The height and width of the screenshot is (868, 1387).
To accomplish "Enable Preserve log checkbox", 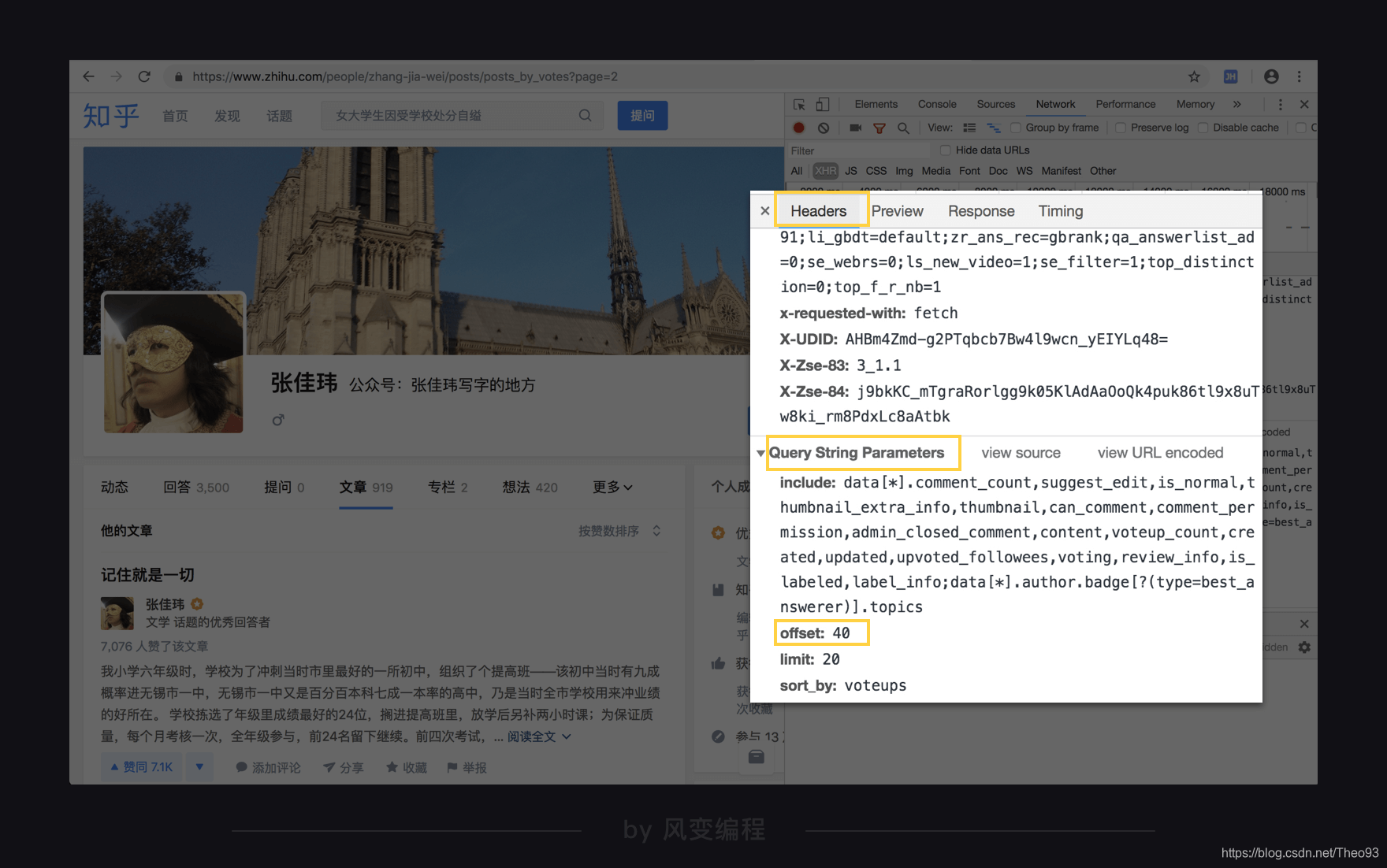I will (x=1121, y=128).
